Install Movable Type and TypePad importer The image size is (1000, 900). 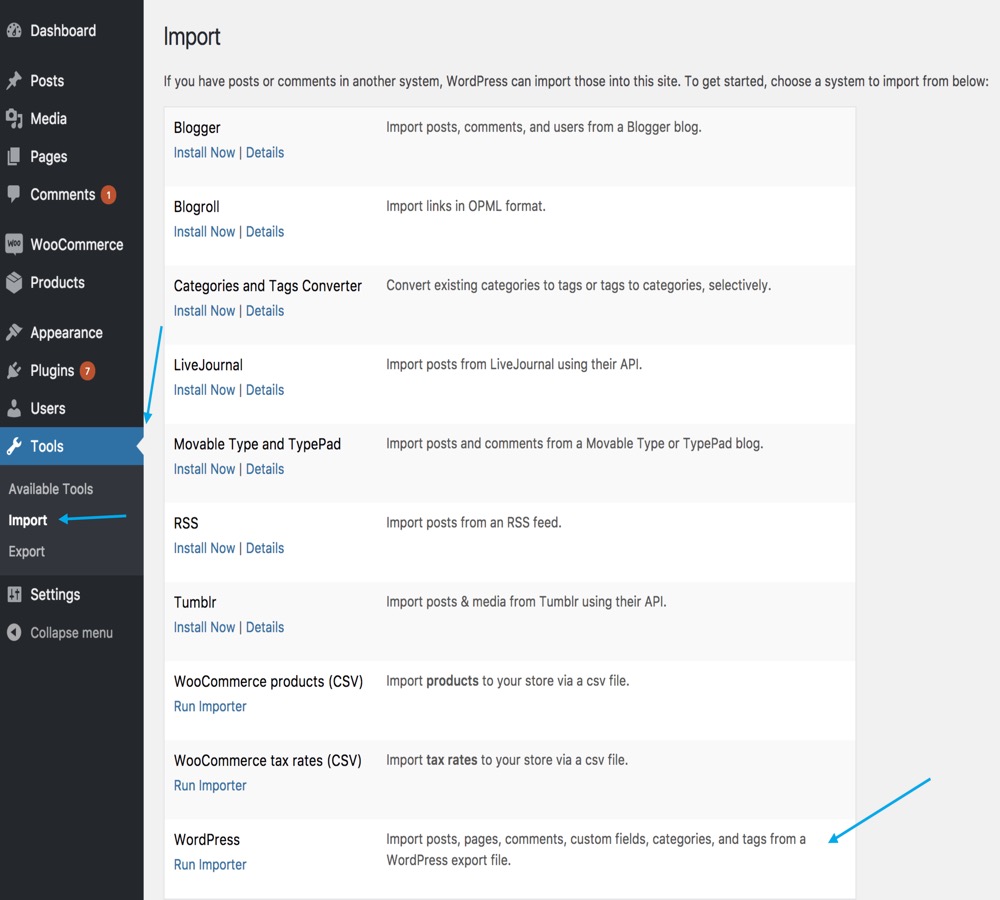[x=204, y=469]
